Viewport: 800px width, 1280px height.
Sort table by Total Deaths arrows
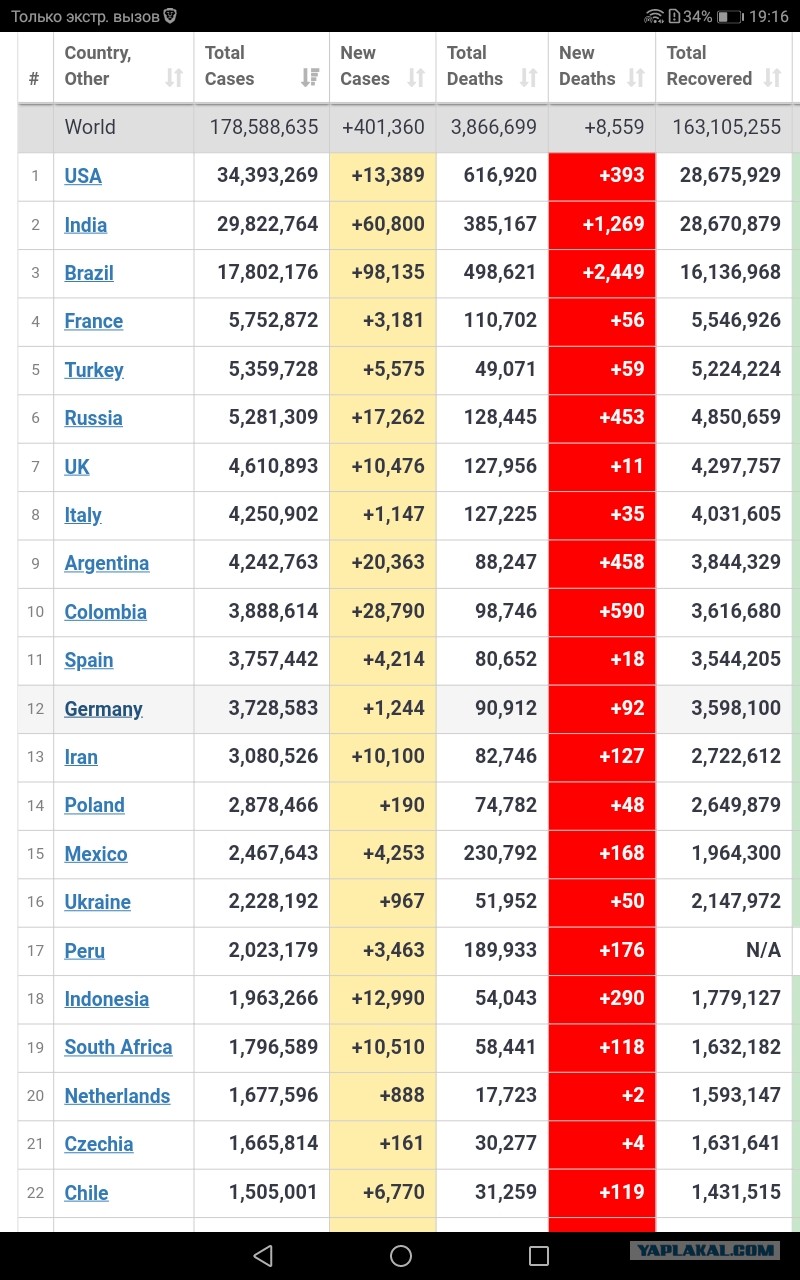529,78
